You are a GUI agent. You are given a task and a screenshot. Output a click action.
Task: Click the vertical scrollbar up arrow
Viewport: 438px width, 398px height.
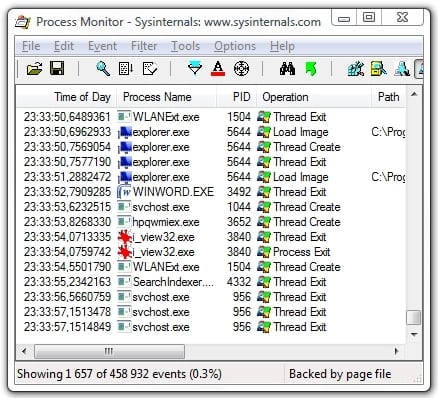(414, 94)
